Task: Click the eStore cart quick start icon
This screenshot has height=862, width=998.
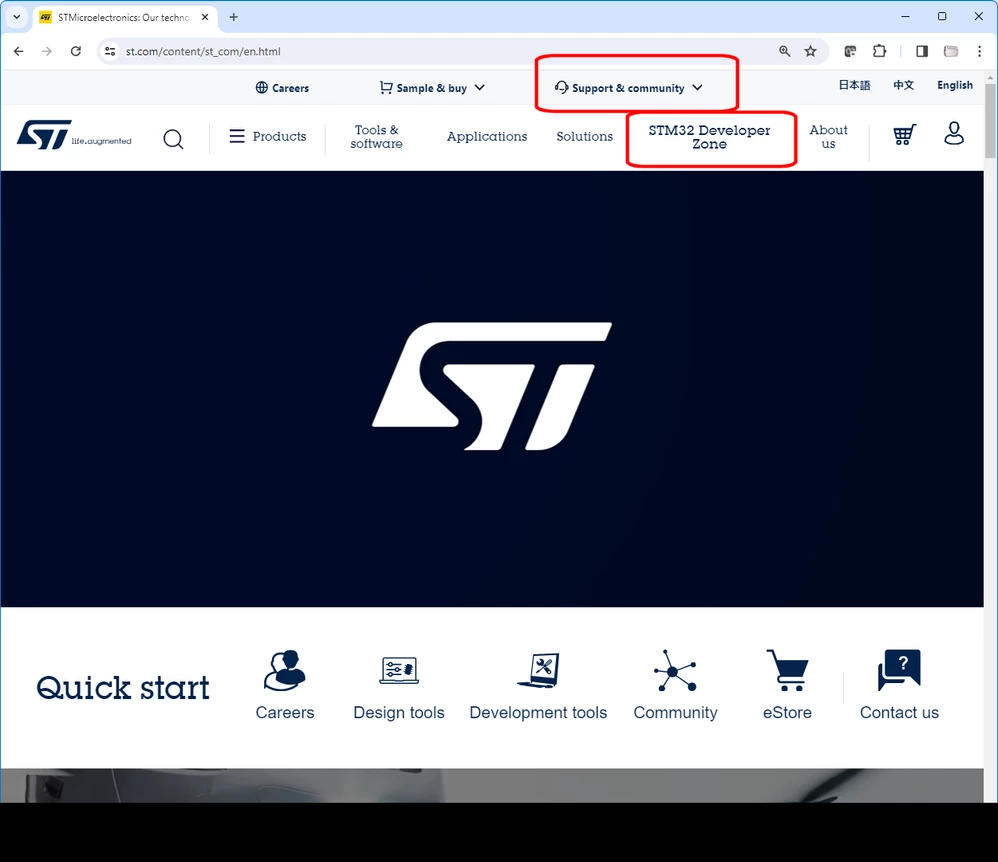Action: point(787,670)
